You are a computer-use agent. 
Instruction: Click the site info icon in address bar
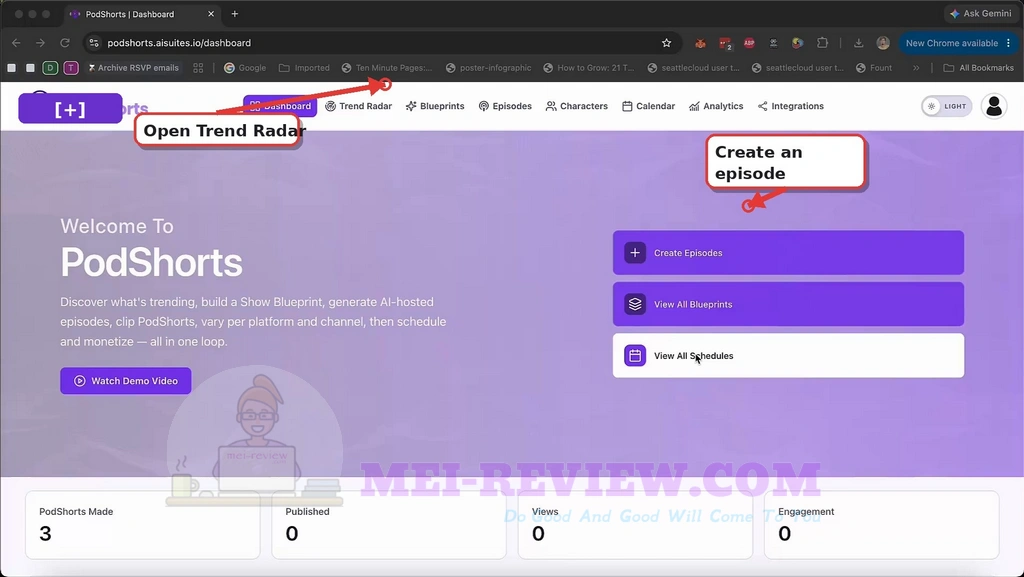click(94, 43)
